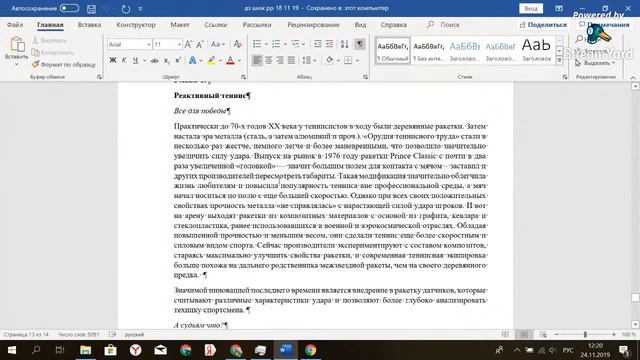Increase paragraph indent
This screenshot has height=360, width=640.
pyautogui.click(x=329, y=44)
